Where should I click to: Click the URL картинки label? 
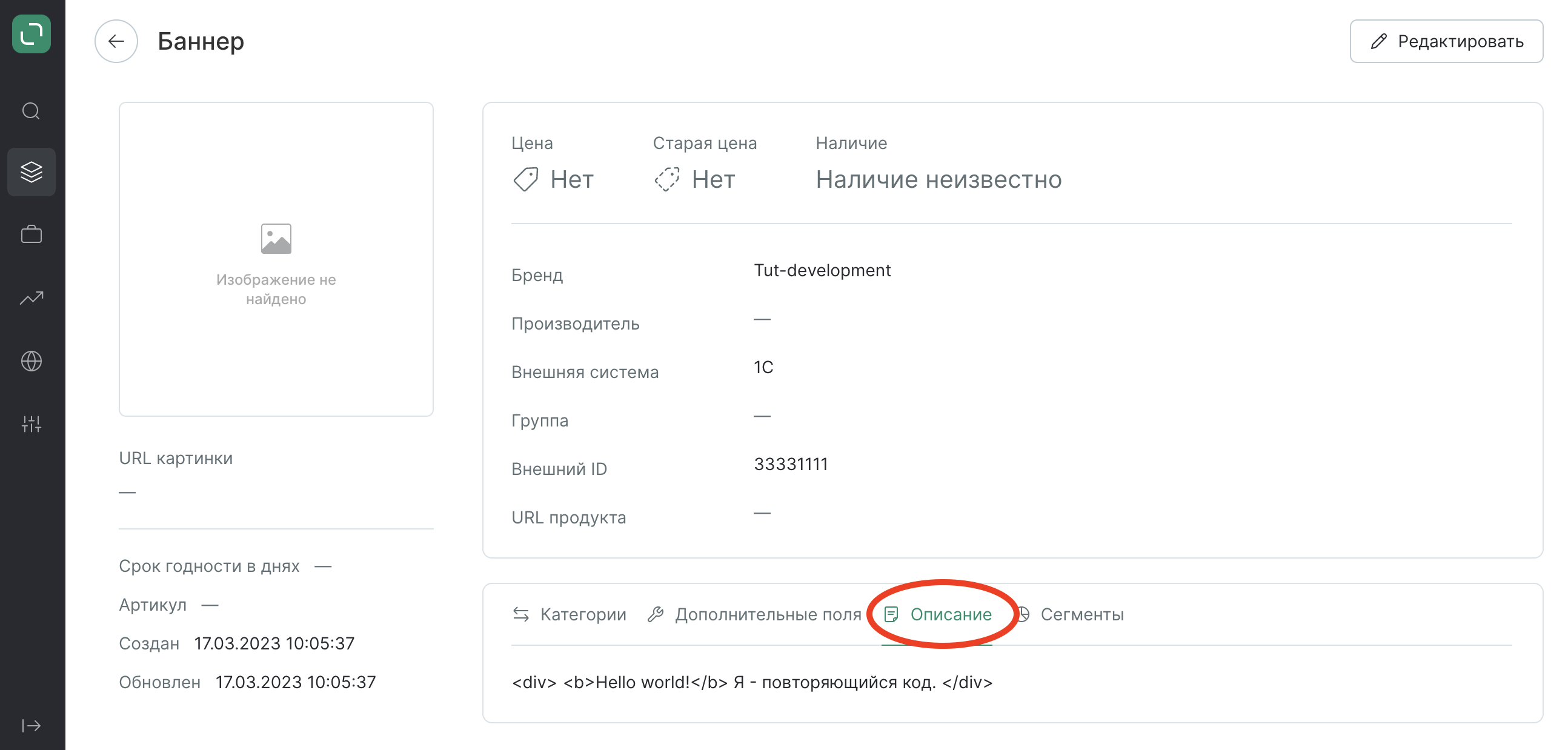coord(176,459)
